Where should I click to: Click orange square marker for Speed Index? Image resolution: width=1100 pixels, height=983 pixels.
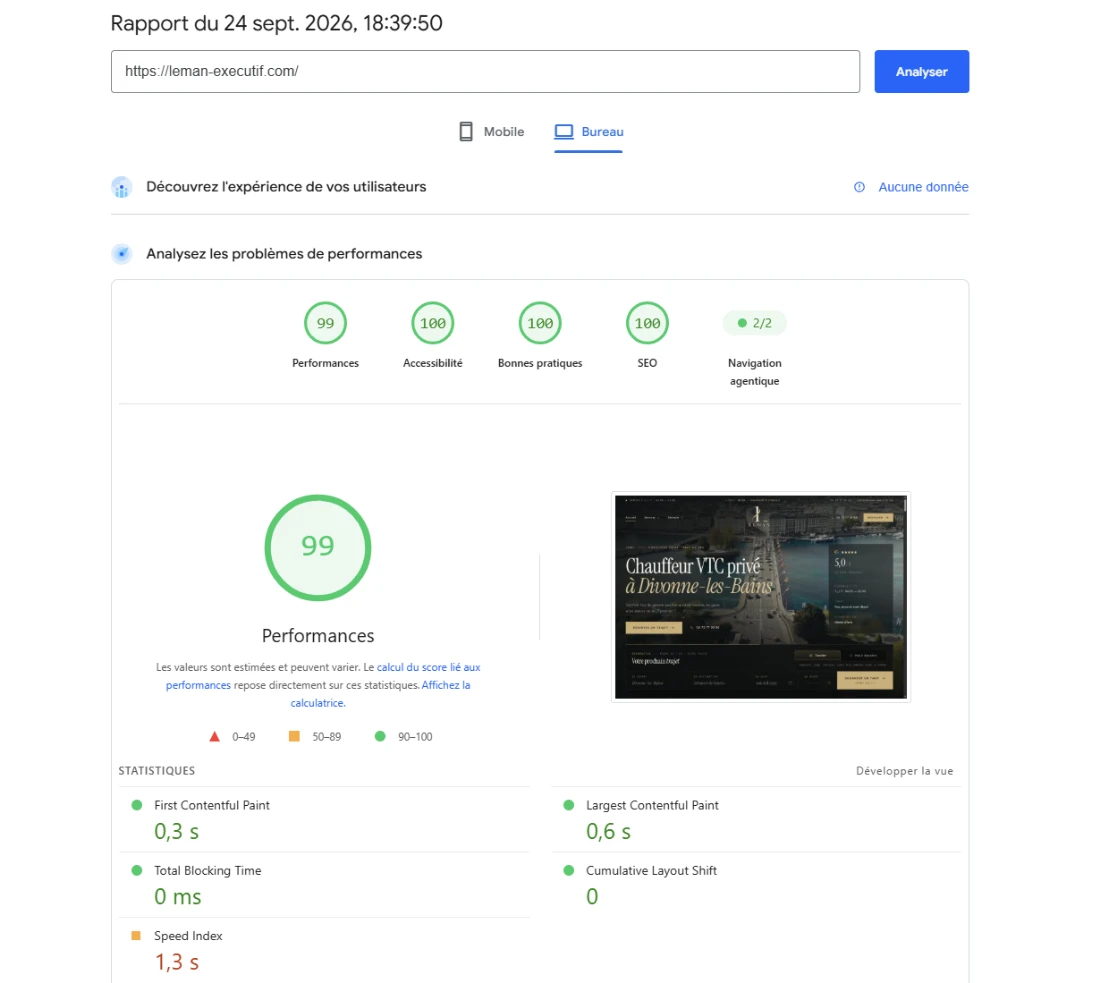tap(136, 935)
